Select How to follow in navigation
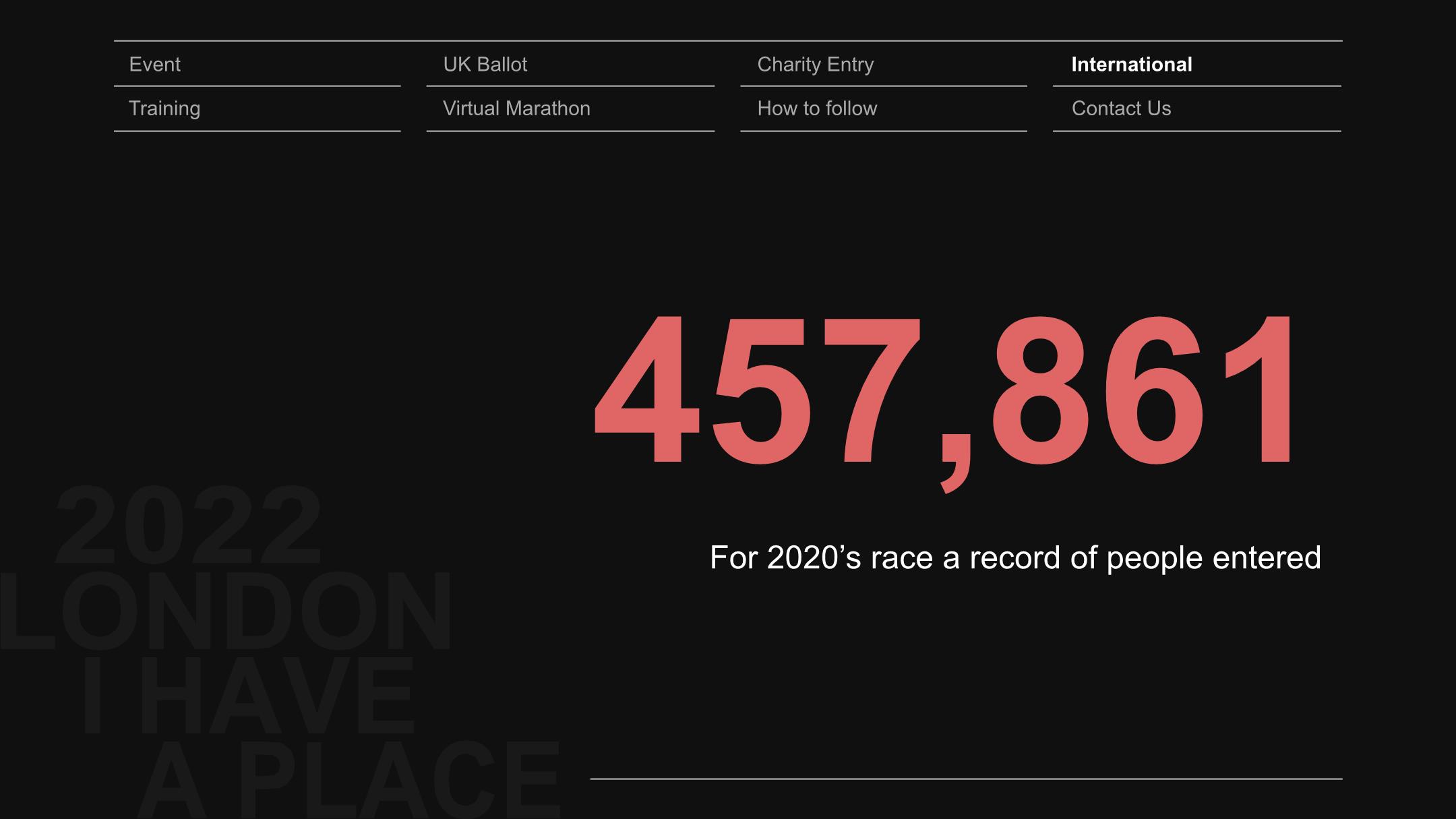This screenshot has width=1456, height=819. pos(817,109)
